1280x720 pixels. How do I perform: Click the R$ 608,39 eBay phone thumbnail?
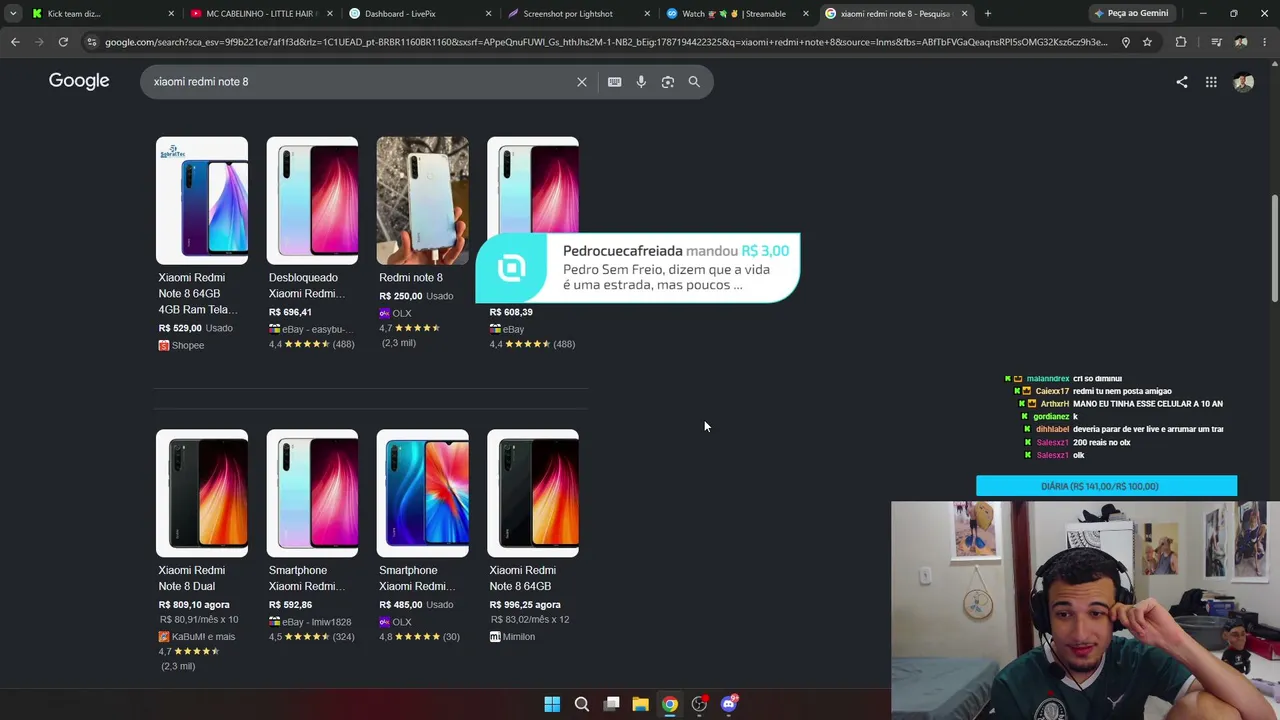pyautogui.click(x=533, y=185)
